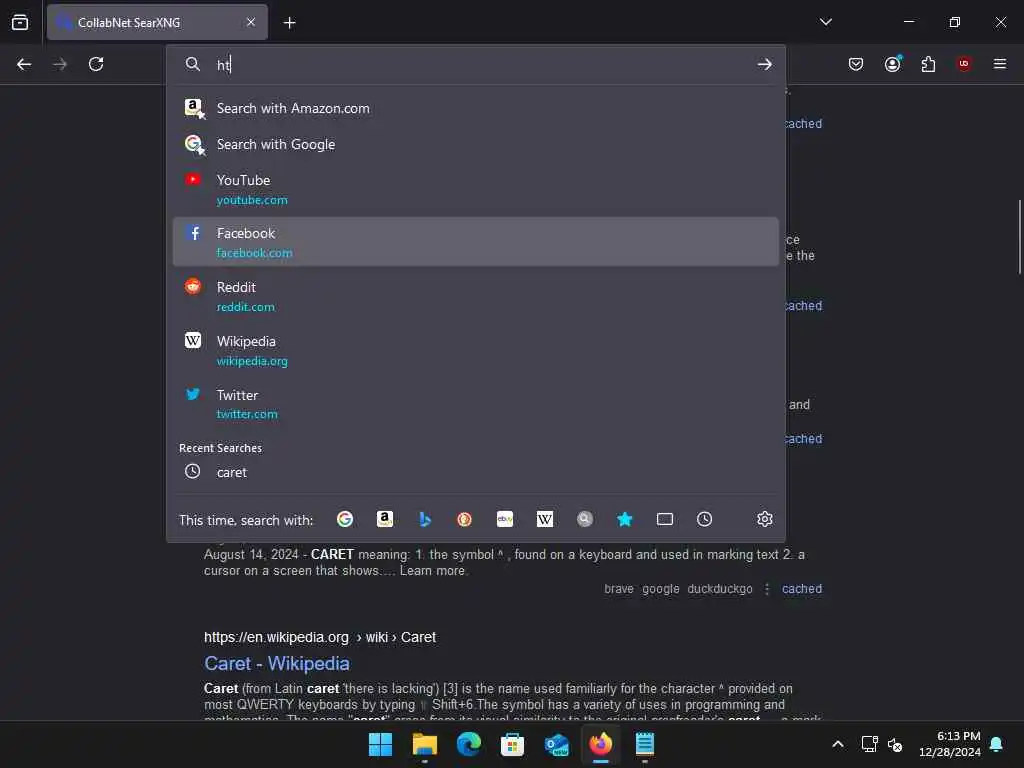This screenshot has height=768, width=1024.
Task: Open File Explorer from the taskbar
Action: [424, 744]
